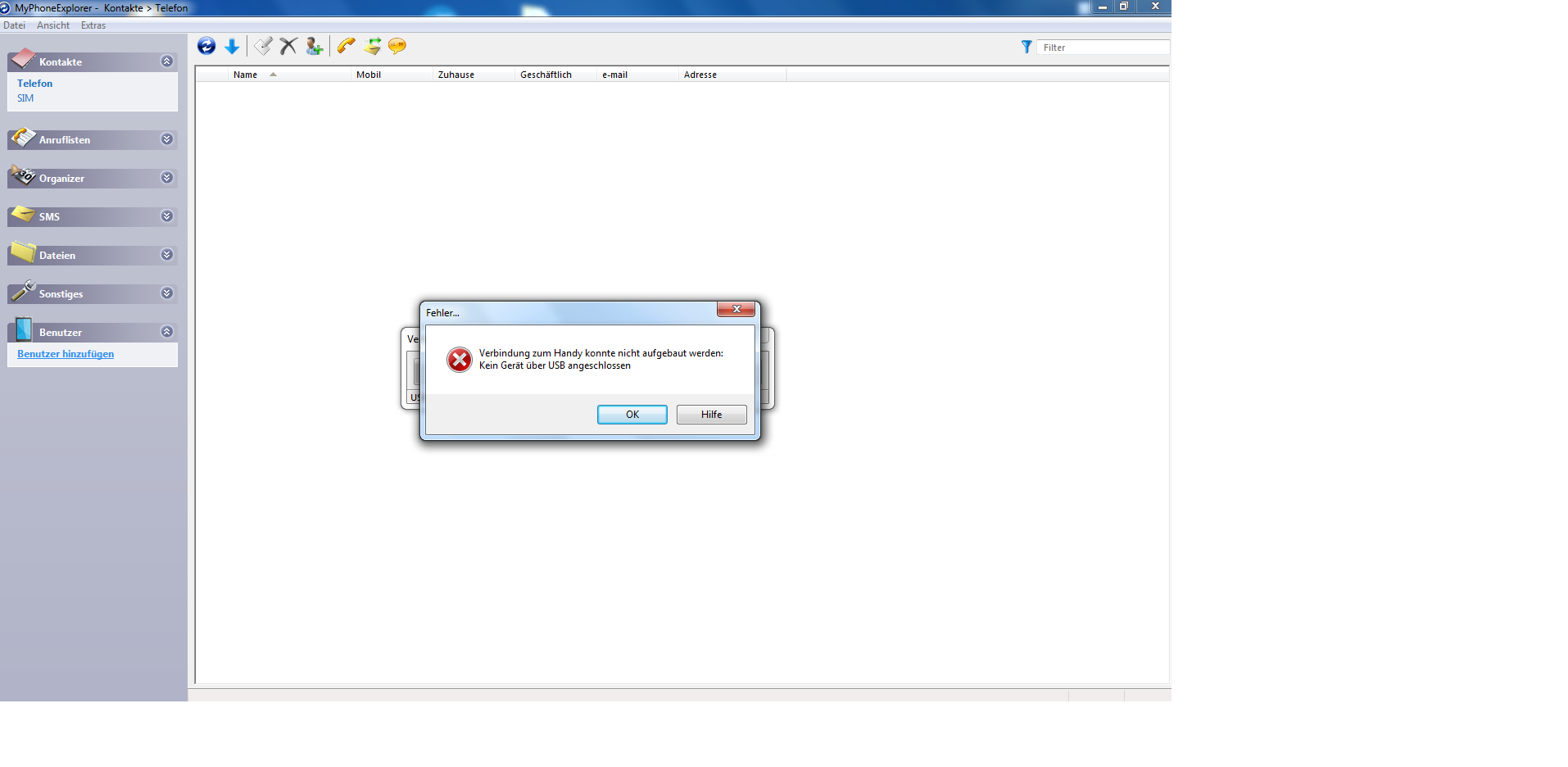This screenshot has height=767, width=1568.
Task: Confirm the error dialog with OK
Action: point(632,415)
